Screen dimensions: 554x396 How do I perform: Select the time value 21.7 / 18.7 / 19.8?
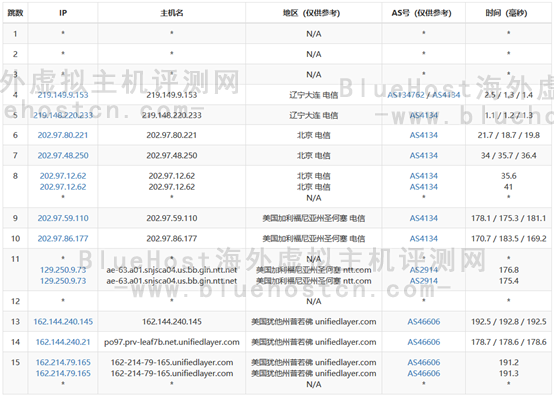tap(508, 135)
